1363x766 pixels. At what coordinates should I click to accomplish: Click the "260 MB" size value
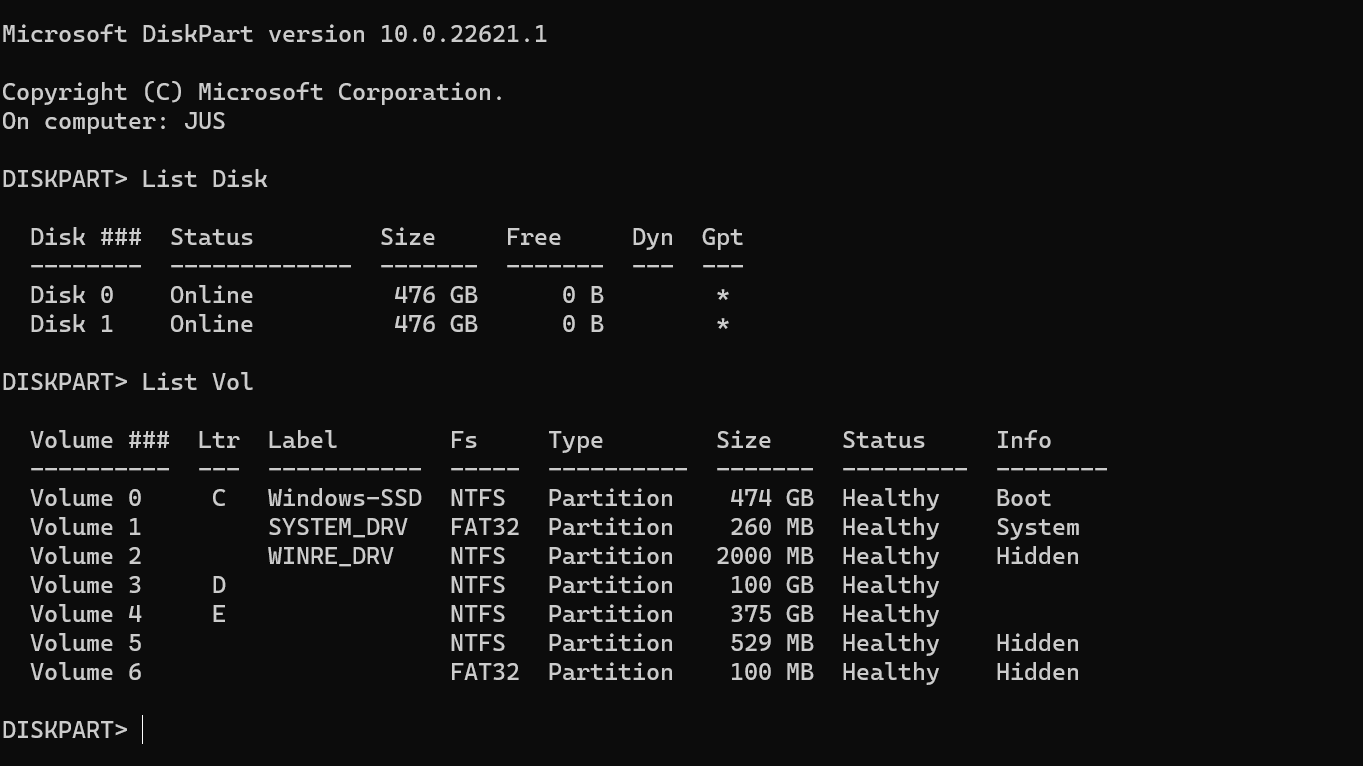pyautogui.click(x=771, y=527)
